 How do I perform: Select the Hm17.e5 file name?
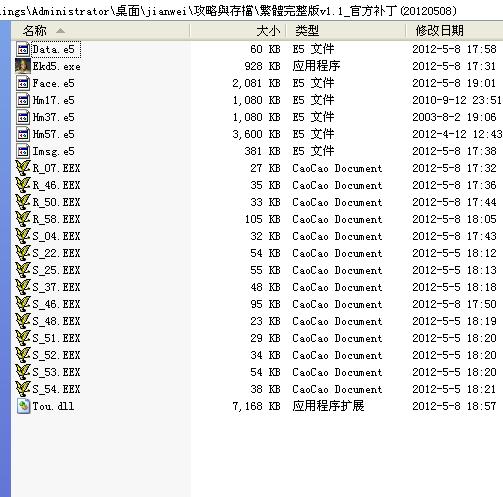click(x=53, y=100)
